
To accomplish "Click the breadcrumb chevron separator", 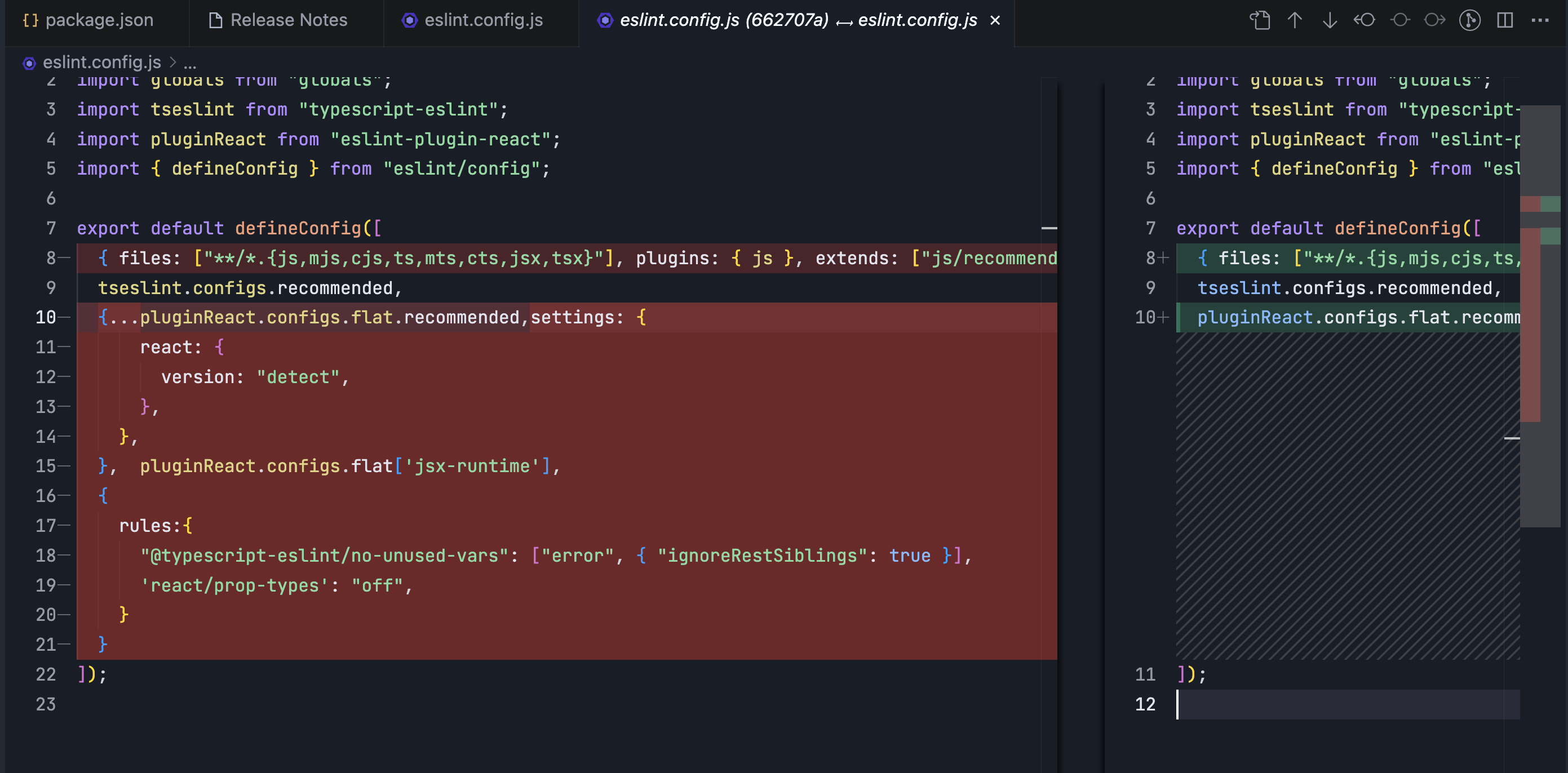I will [x=173, y=62].
